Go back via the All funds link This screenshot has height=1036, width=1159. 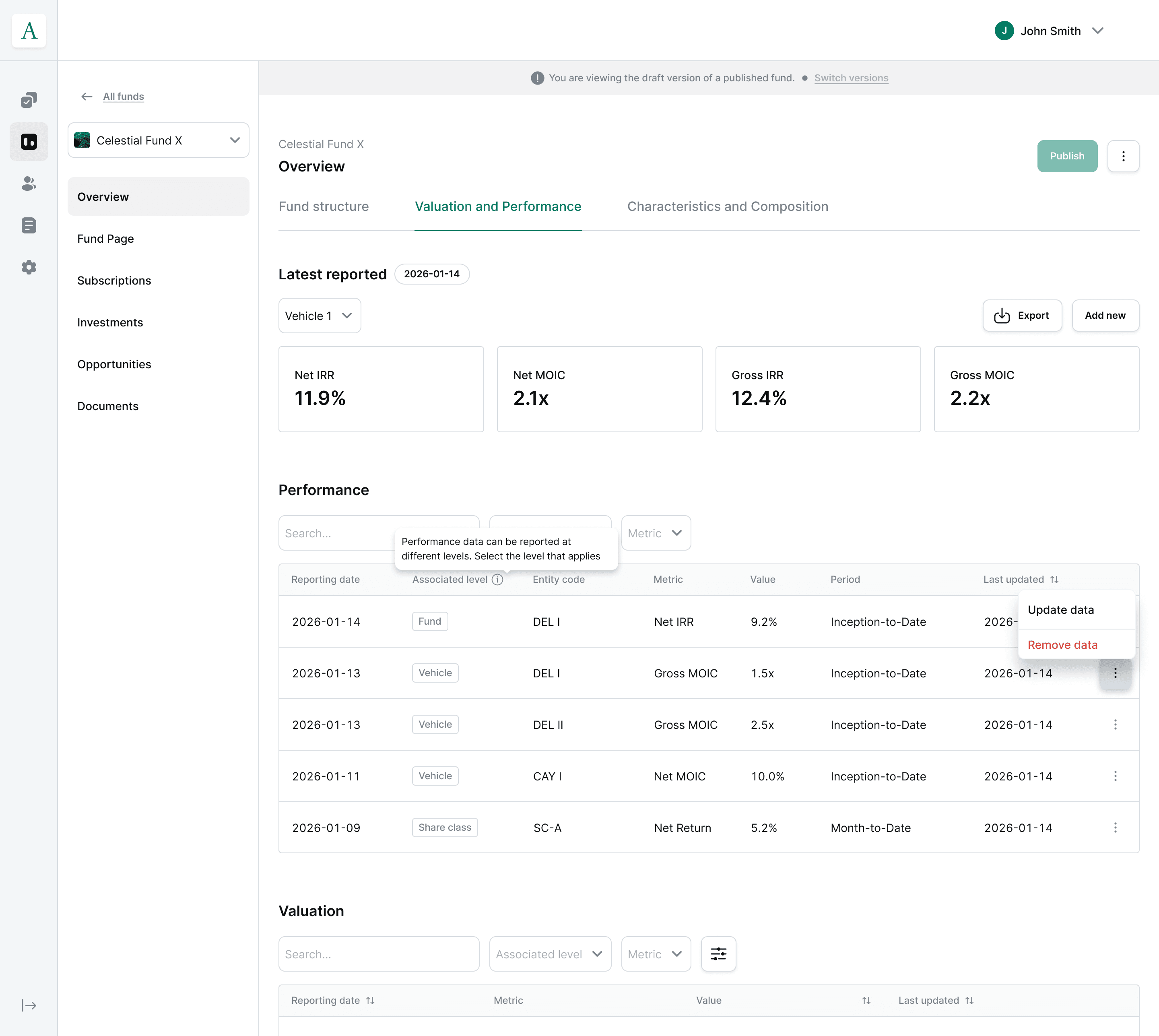coord(124,97)
